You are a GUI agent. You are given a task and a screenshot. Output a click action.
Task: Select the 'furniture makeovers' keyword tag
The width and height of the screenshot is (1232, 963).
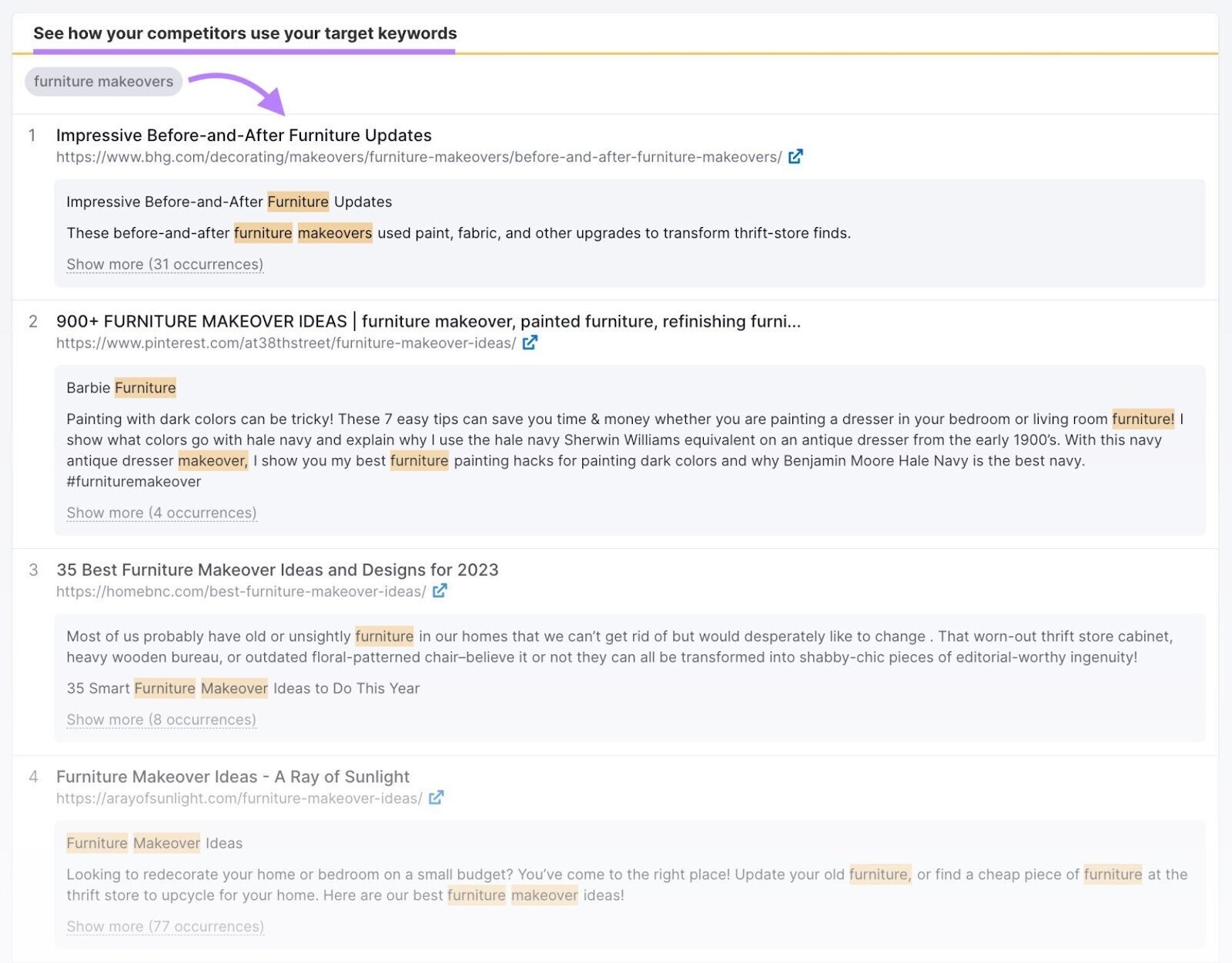[103, 82]
